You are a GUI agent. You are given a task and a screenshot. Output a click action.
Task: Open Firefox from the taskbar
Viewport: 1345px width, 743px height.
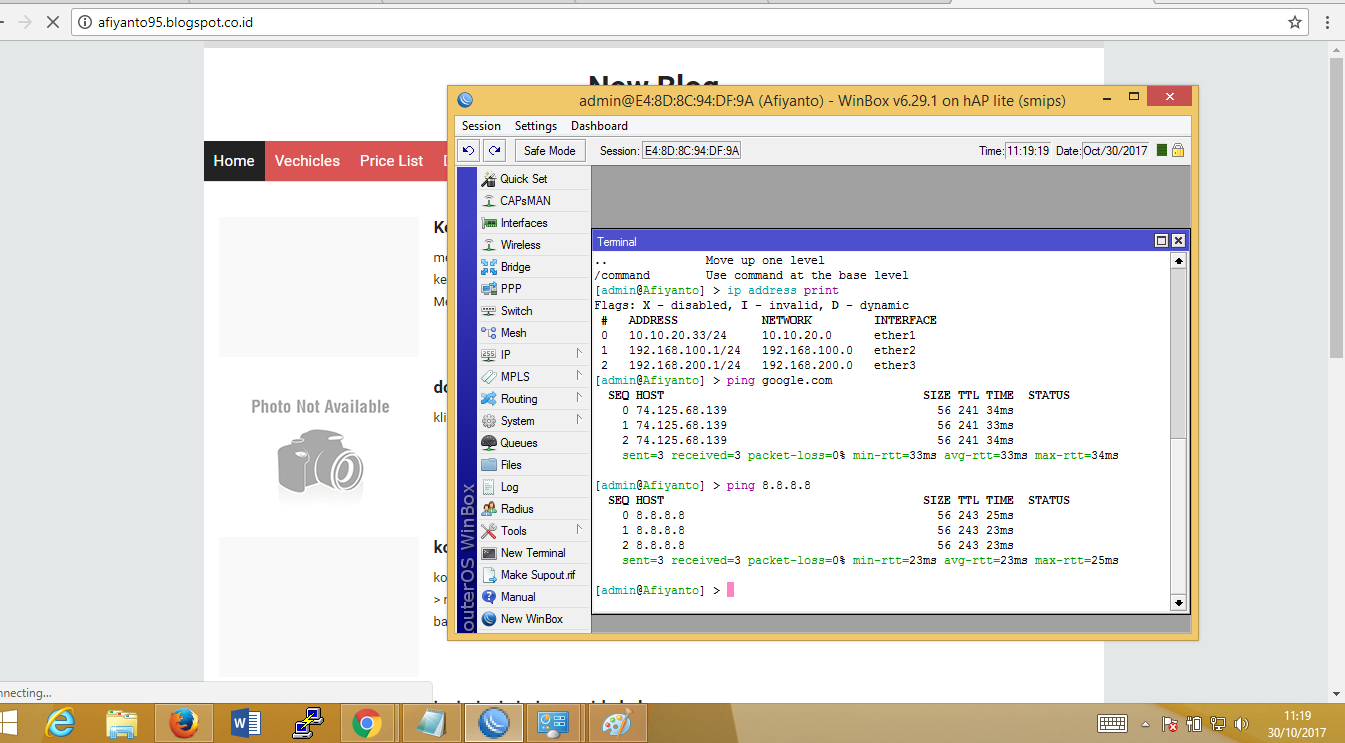click(183, 722)
